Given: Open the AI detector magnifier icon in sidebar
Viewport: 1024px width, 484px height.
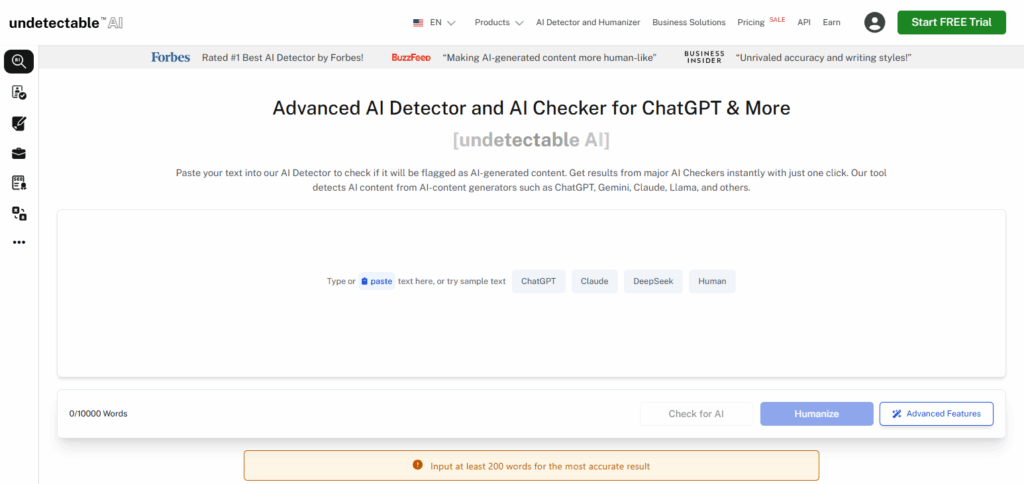Looking at the screenshot, I should (x=19, y=62).
